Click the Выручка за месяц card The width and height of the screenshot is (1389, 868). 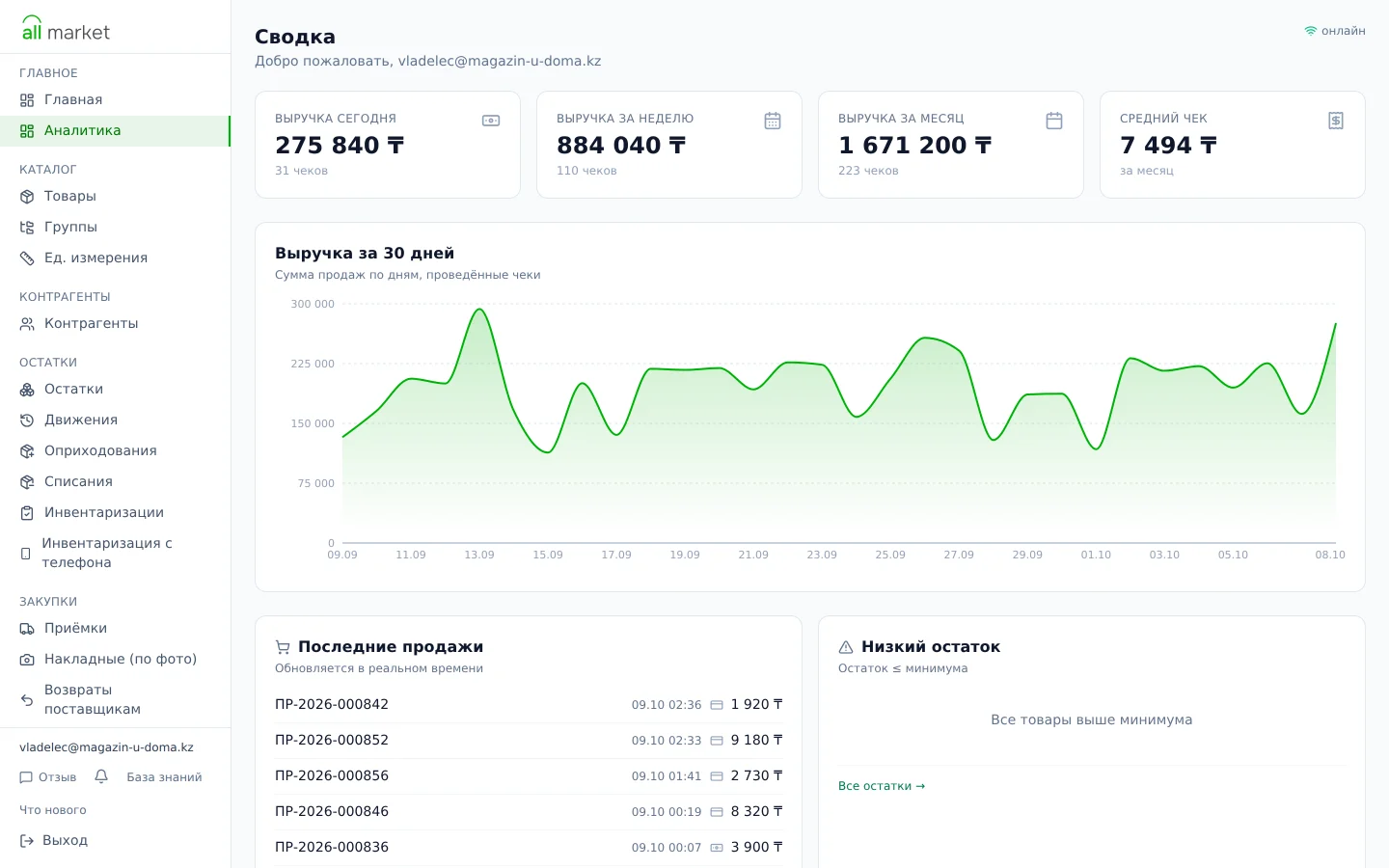(x=951, y=145)
